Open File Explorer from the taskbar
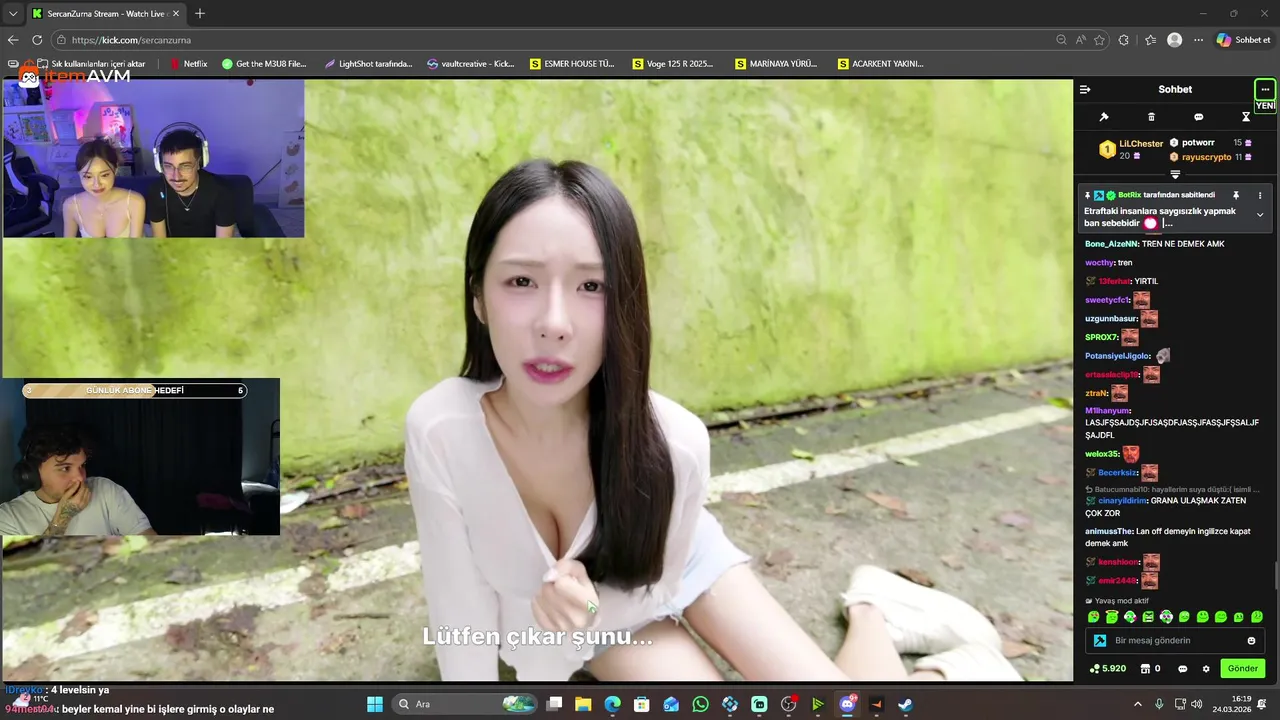 (x=583, y=704)
